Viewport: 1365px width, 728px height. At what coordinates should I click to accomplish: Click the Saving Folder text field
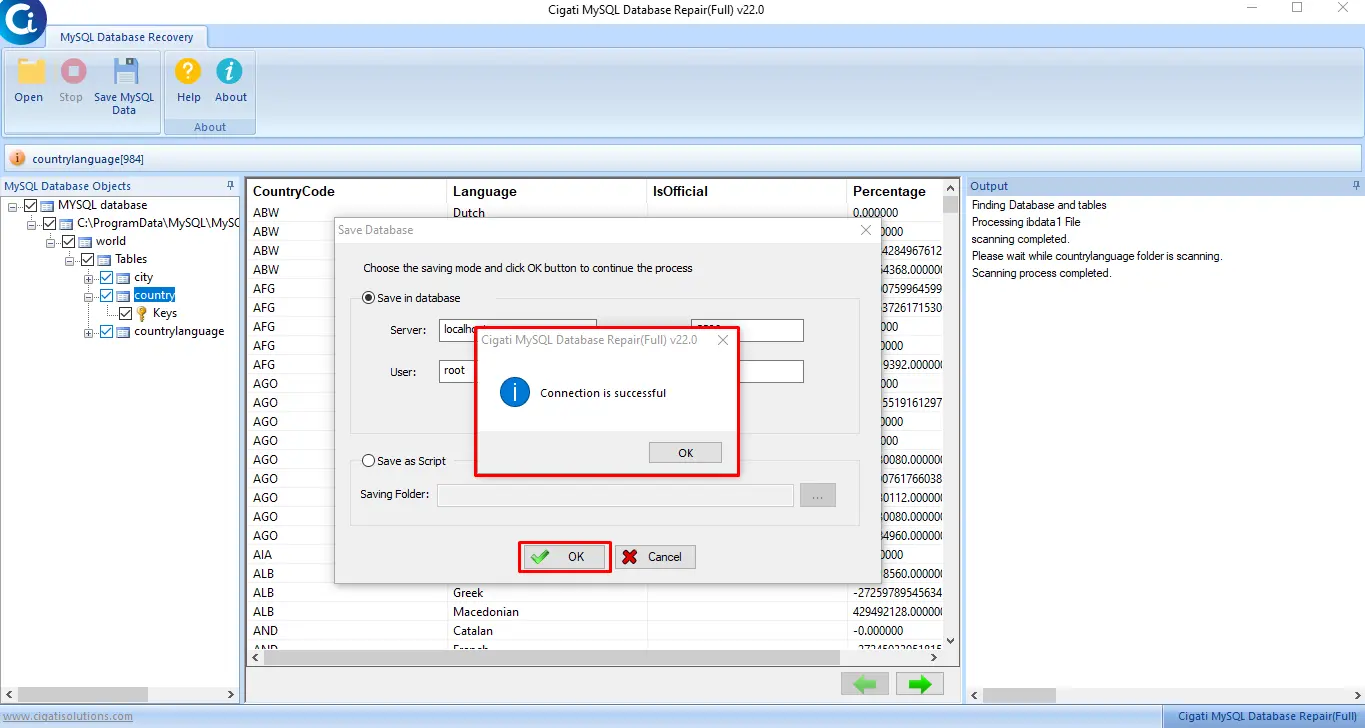pyautogui.click(x=615, y=495)
